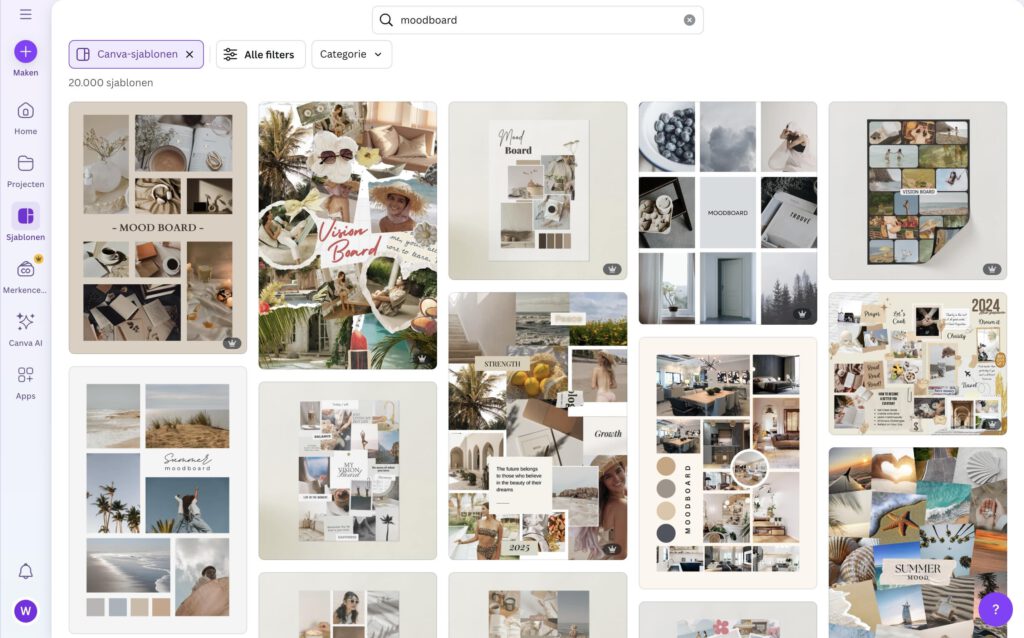Image resolution: width=1024 pixels, height=638 pixels.
Task: Open the notifications bell
Action: (24, 571)
